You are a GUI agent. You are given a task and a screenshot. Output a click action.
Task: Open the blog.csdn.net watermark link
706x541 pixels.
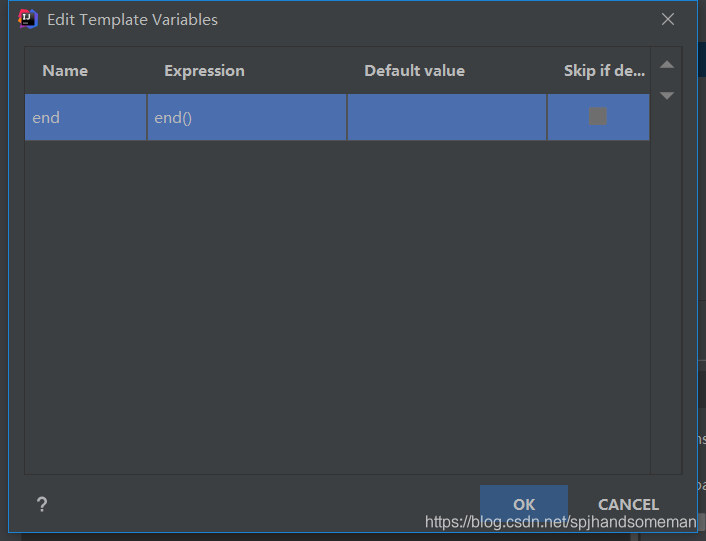coord(560,522)
